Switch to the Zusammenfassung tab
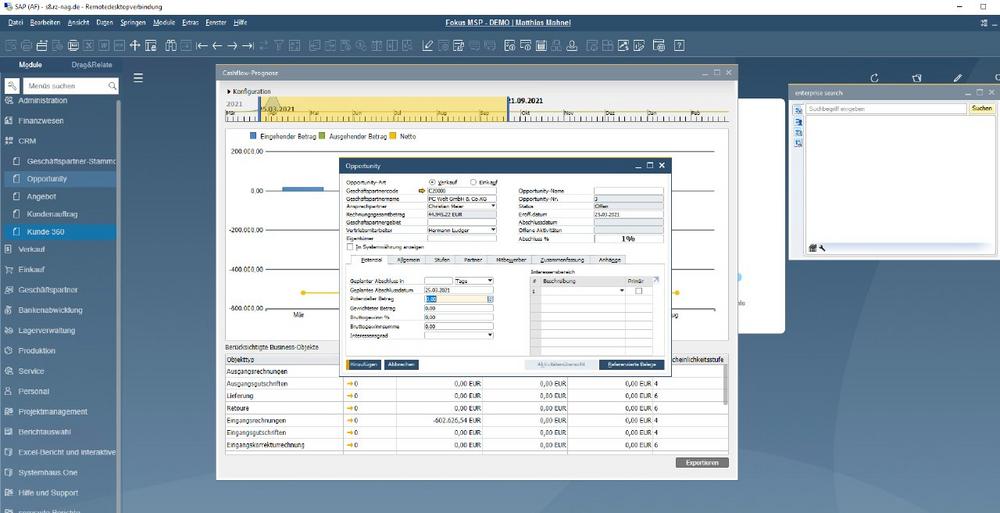 tap(561, 260)
